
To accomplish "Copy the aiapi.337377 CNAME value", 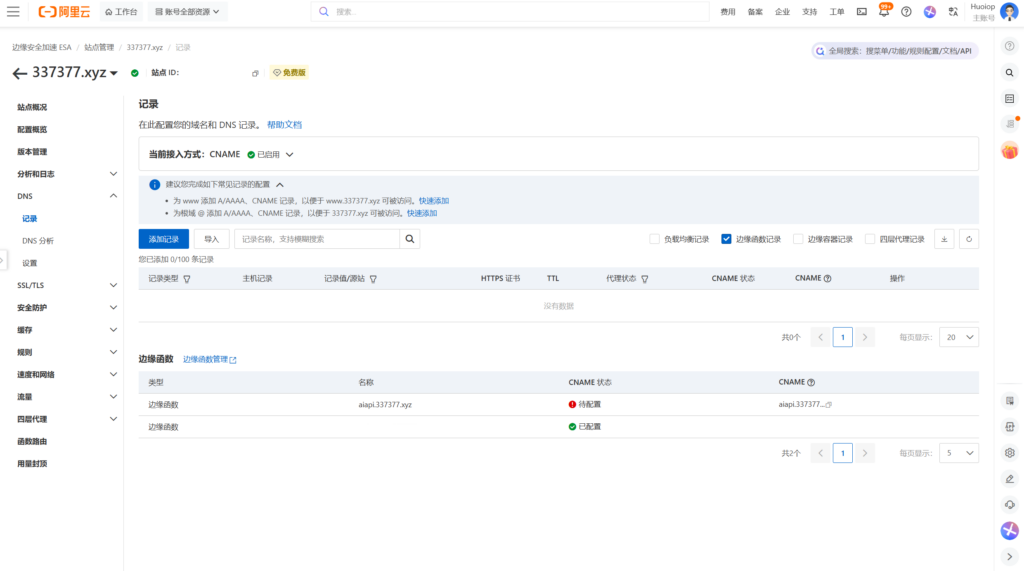I will (x=829, y=405).
